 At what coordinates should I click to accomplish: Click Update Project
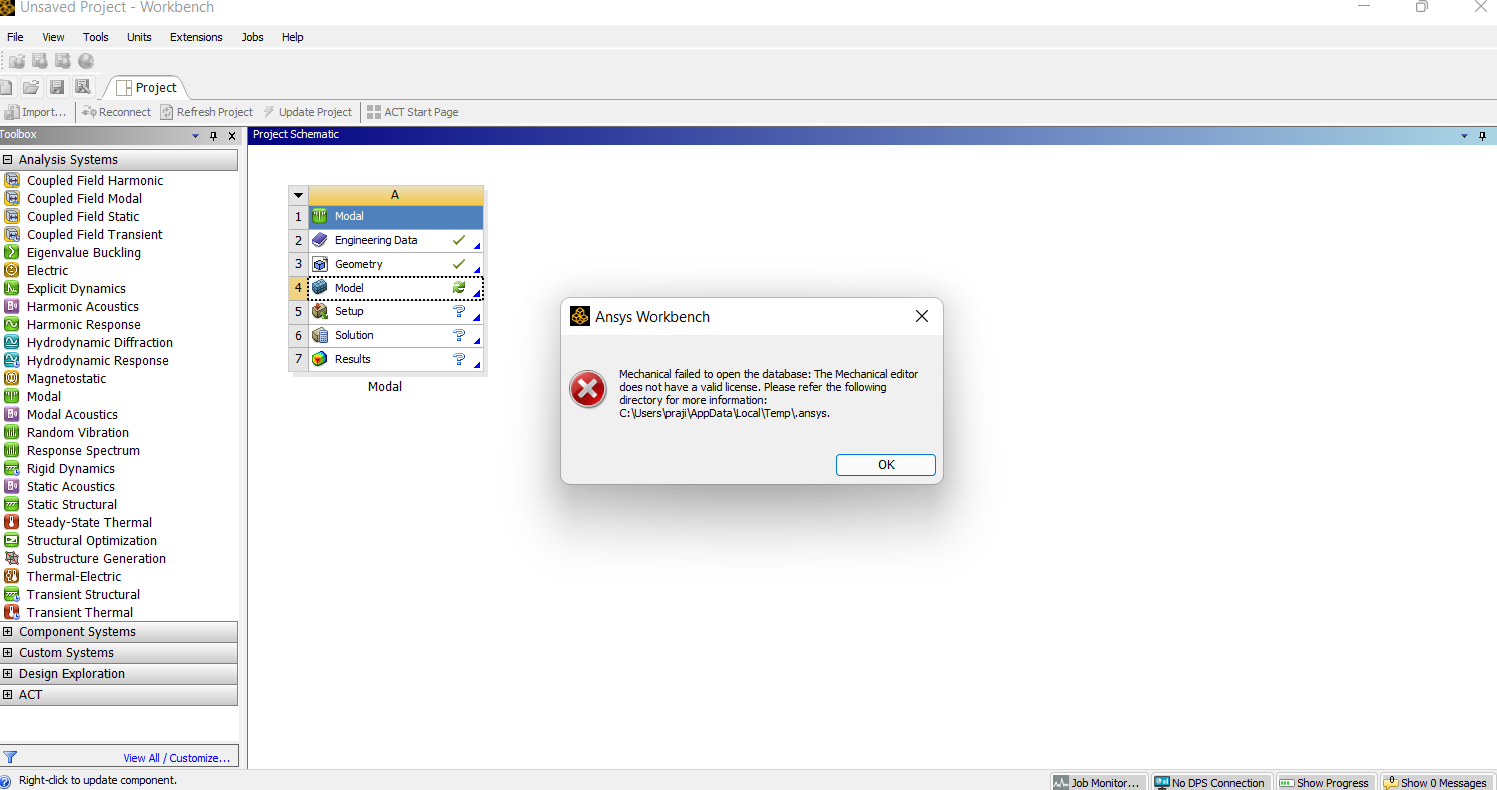[x=307, y=112]
